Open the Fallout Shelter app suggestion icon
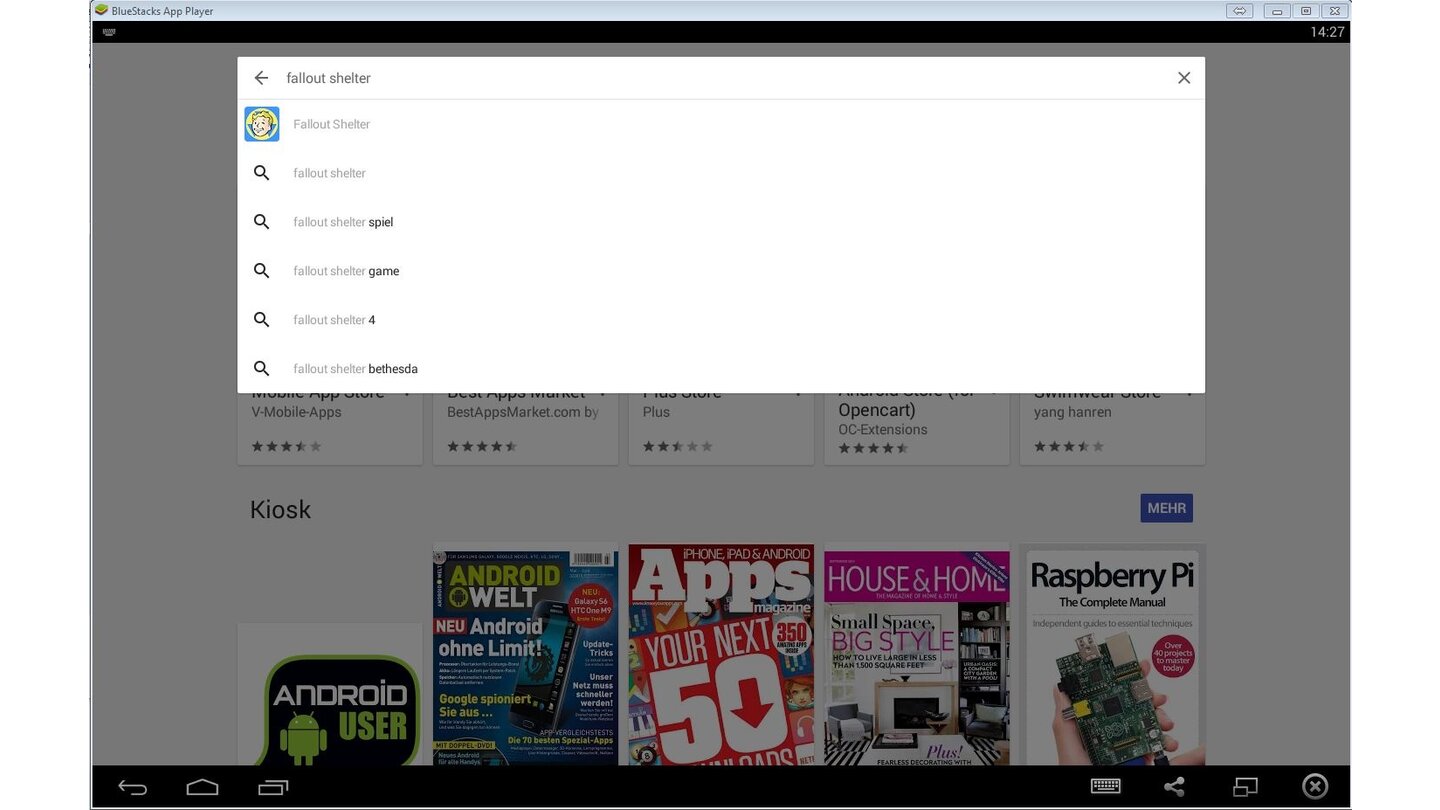1440x810 pixels. coord(262,124)
